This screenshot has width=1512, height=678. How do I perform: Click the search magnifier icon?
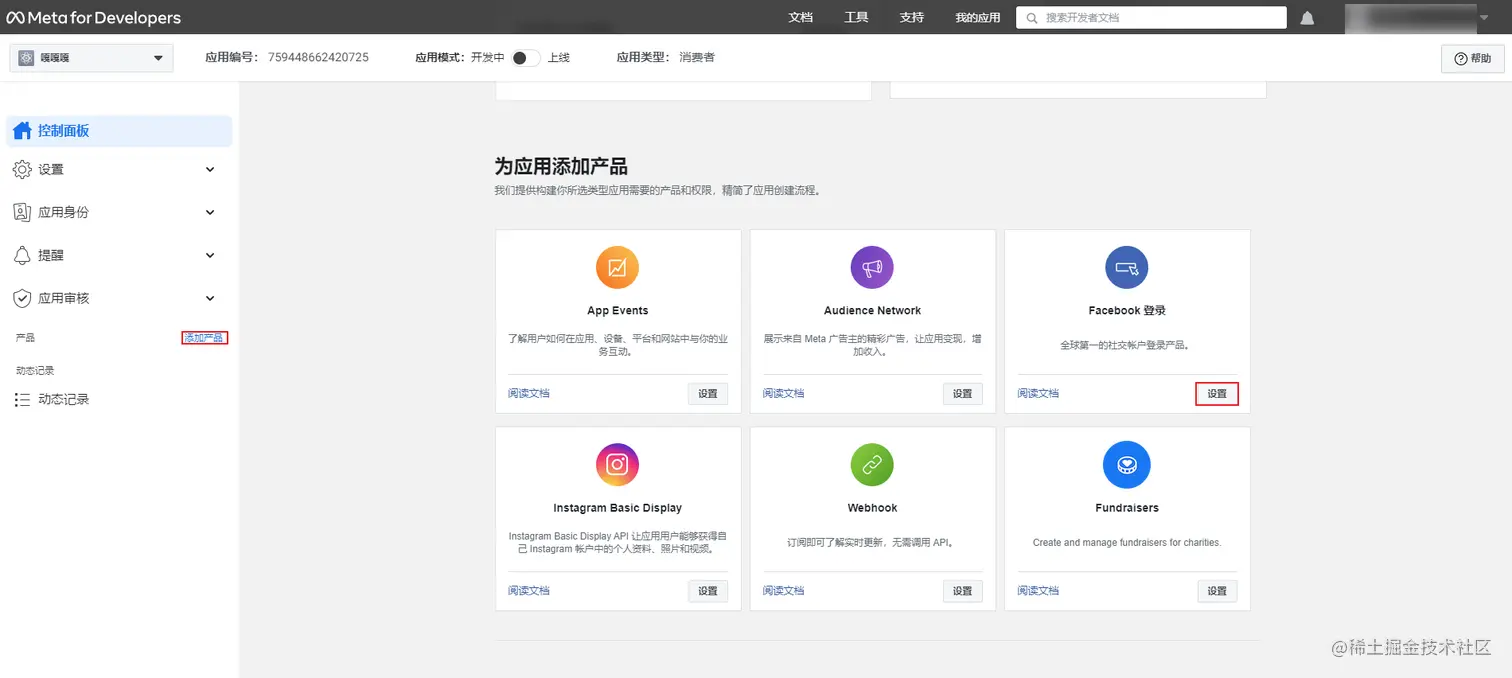[1033, 18]
